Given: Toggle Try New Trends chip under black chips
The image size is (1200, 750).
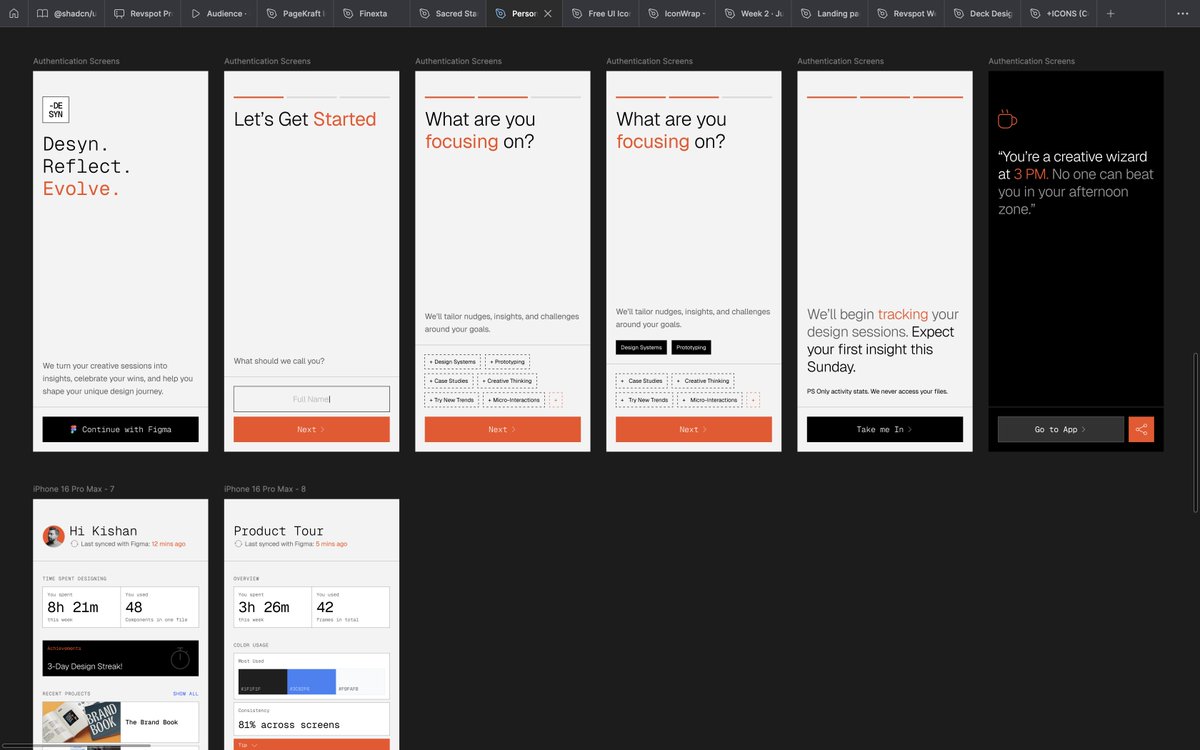Looking at the screenshot, I should point(643,400).
